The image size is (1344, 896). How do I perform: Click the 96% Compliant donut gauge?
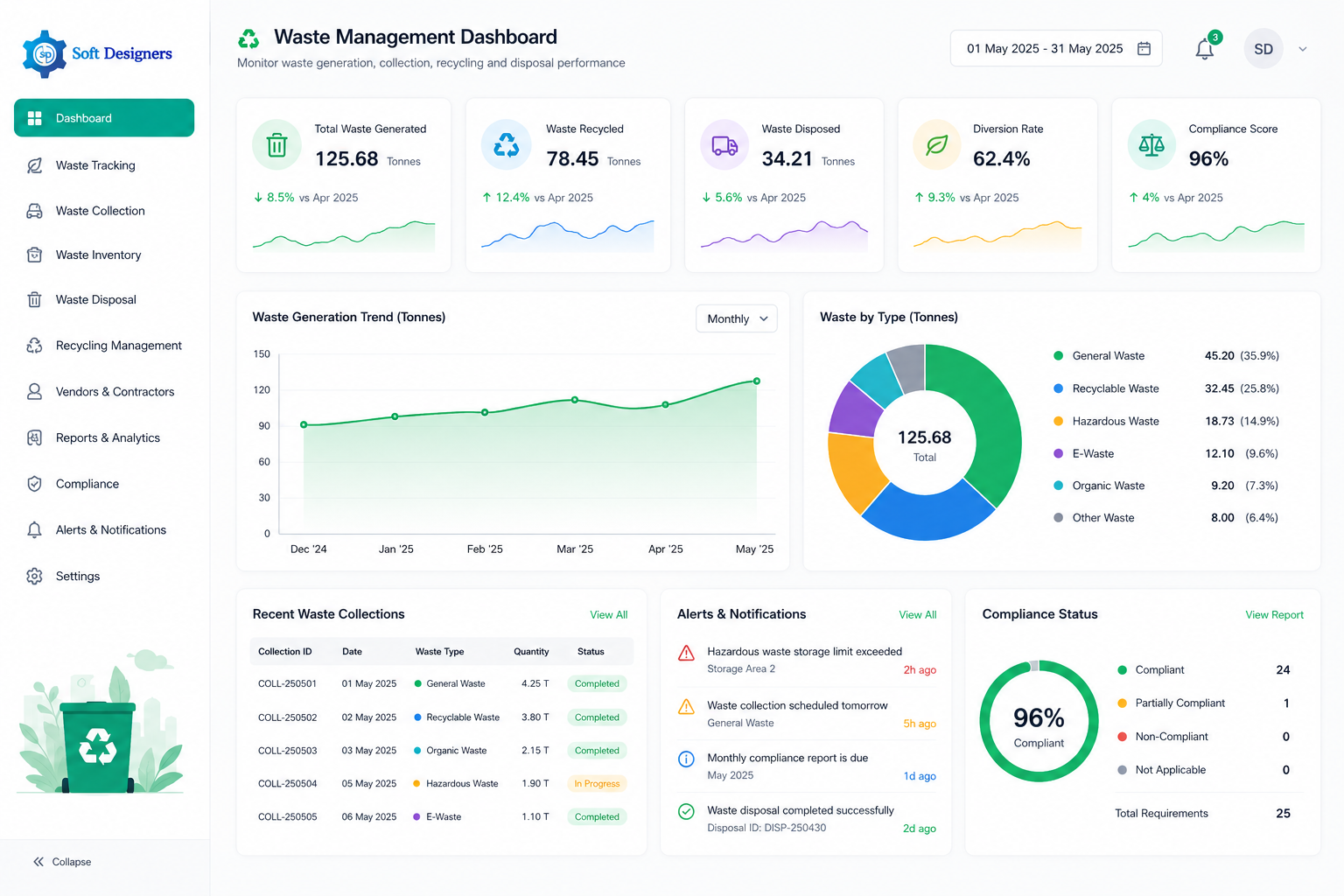coord(1039,721)
